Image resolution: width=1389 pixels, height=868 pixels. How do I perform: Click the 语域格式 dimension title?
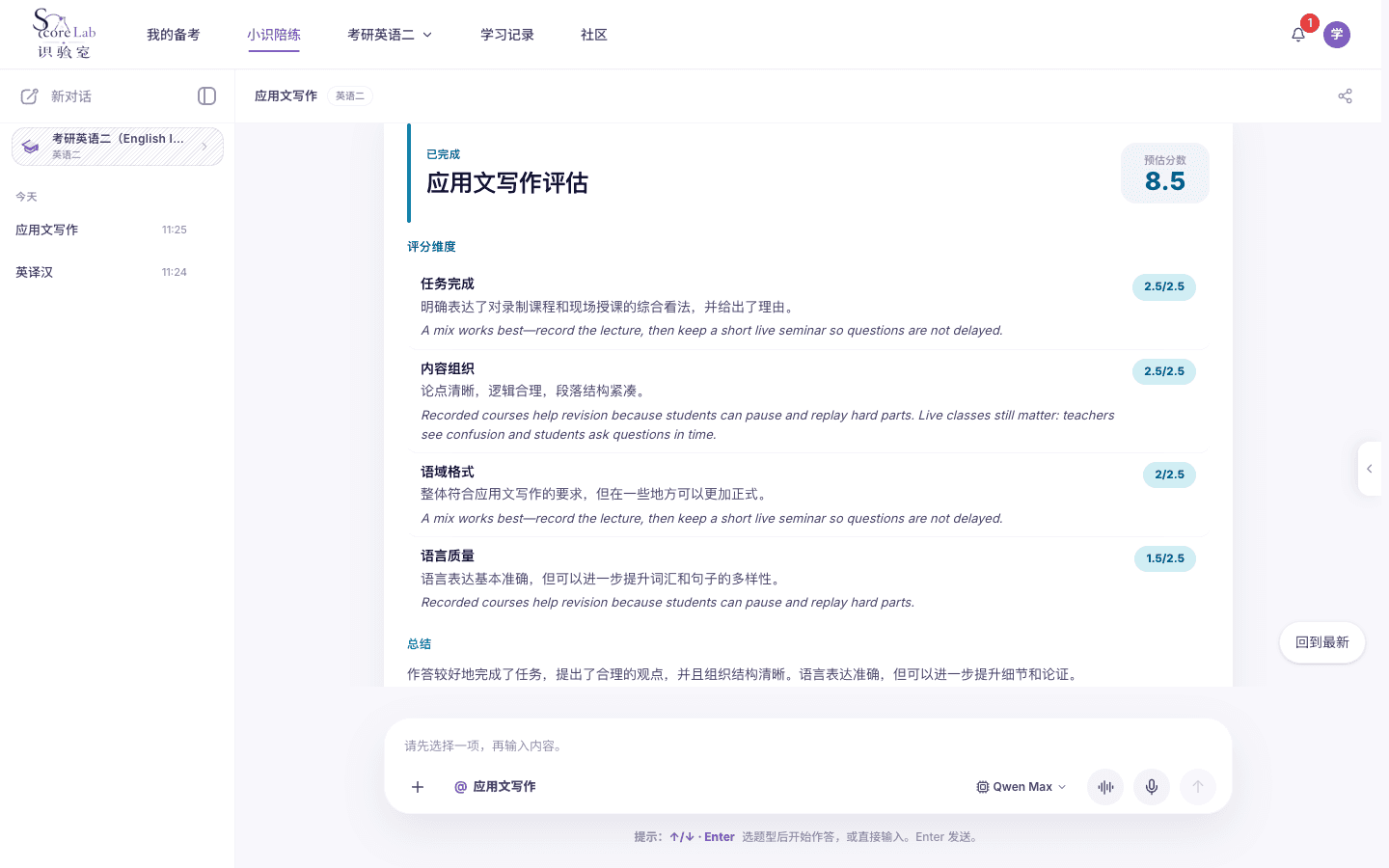[448, 472]
